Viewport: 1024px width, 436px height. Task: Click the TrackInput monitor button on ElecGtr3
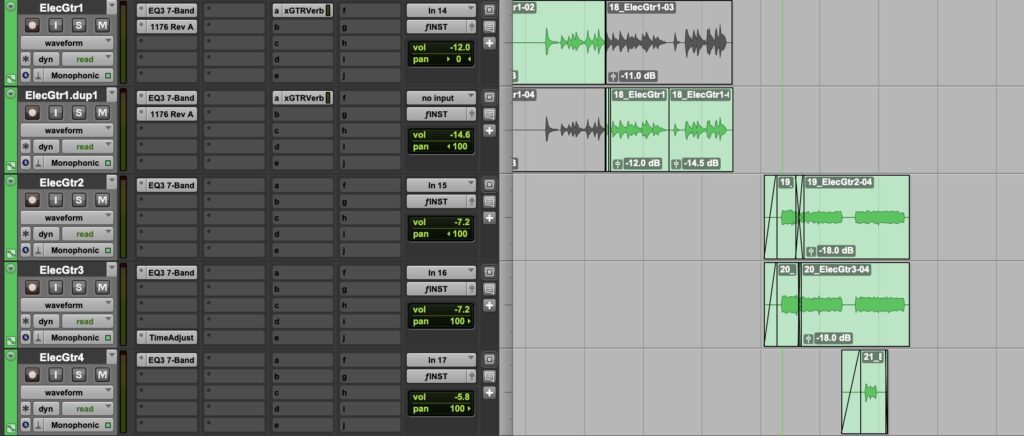pyautogui.click(x=55, y=288)
